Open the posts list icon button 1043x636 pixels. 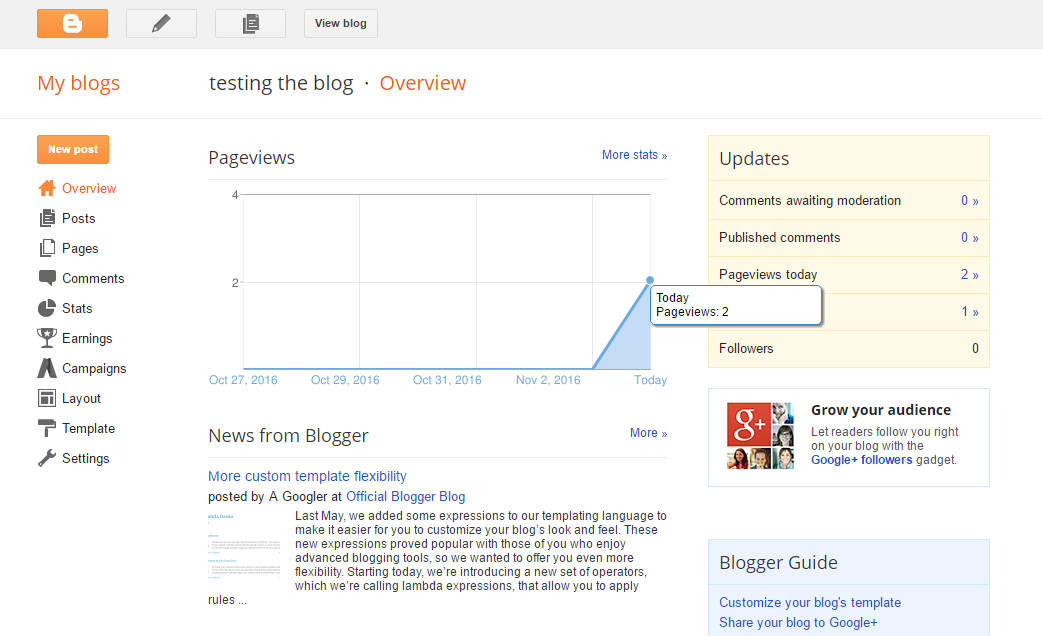(x=250, y=24)
